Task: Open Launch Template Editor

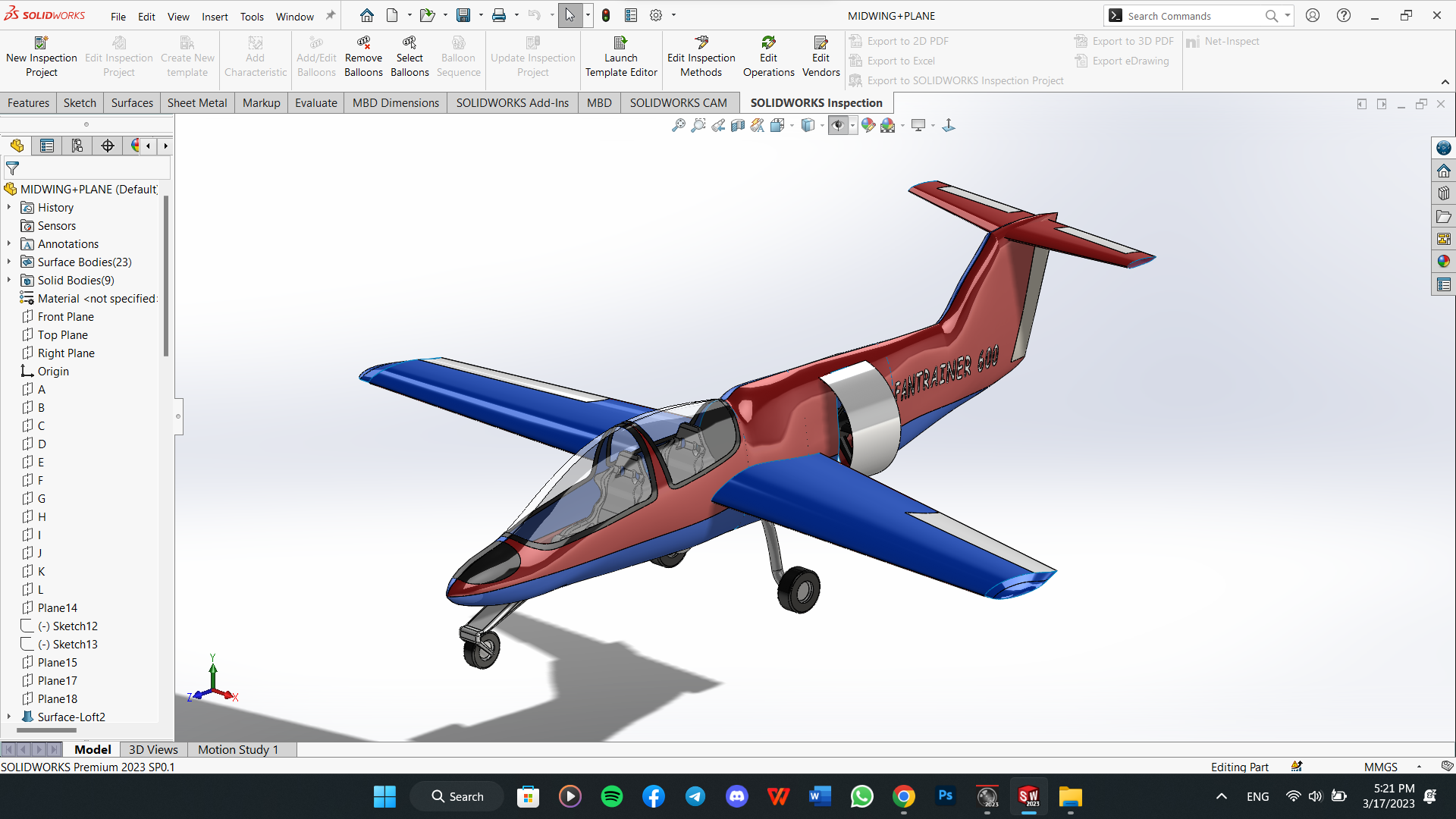Action: pyautogui.click(x=621, y=57)
